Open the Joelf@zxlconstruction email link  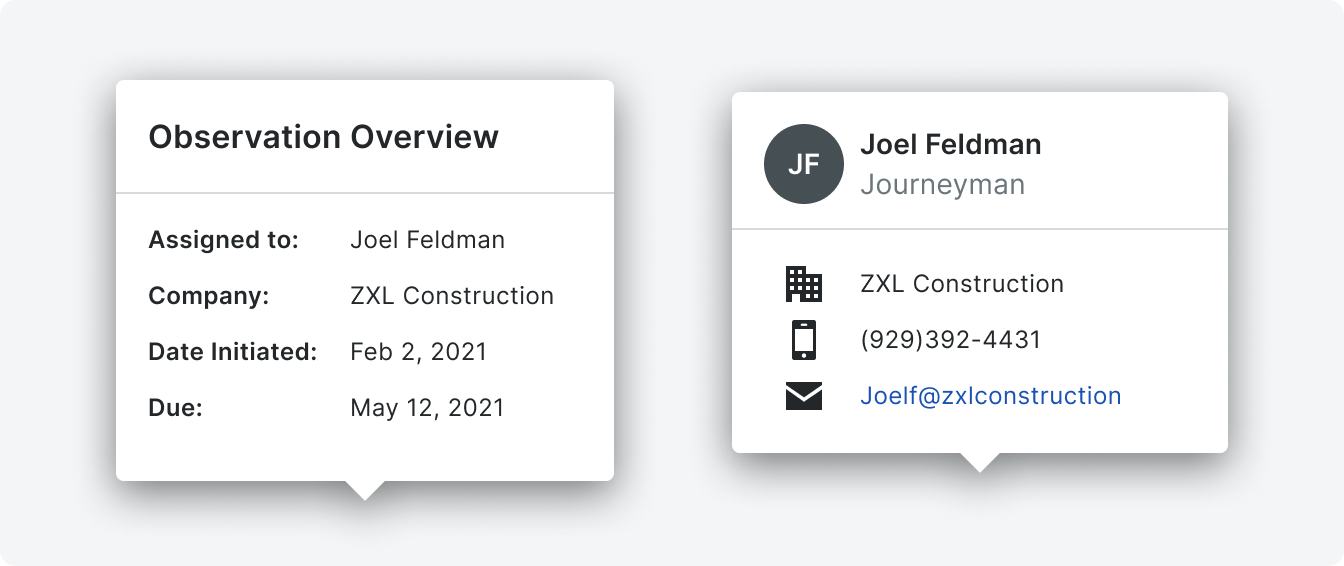point(990,396)
